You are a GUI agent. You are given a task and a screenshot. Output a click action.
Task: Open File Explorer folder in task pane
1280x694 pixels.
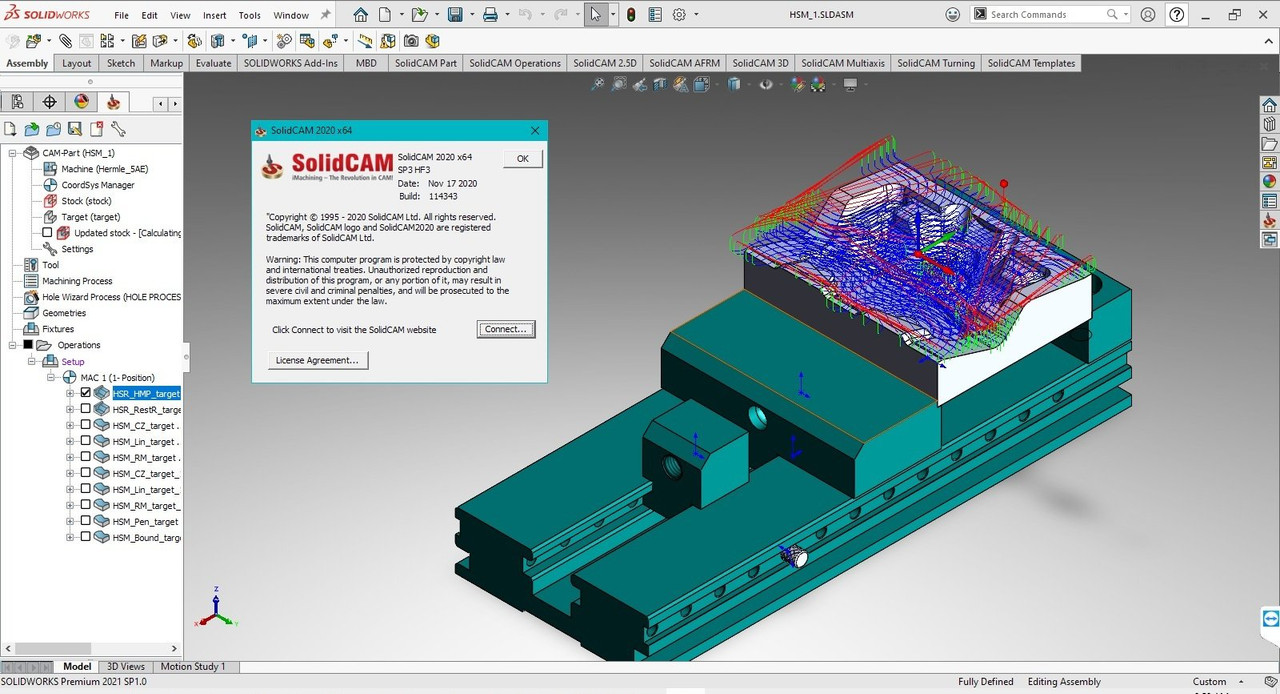[1269, 143]
